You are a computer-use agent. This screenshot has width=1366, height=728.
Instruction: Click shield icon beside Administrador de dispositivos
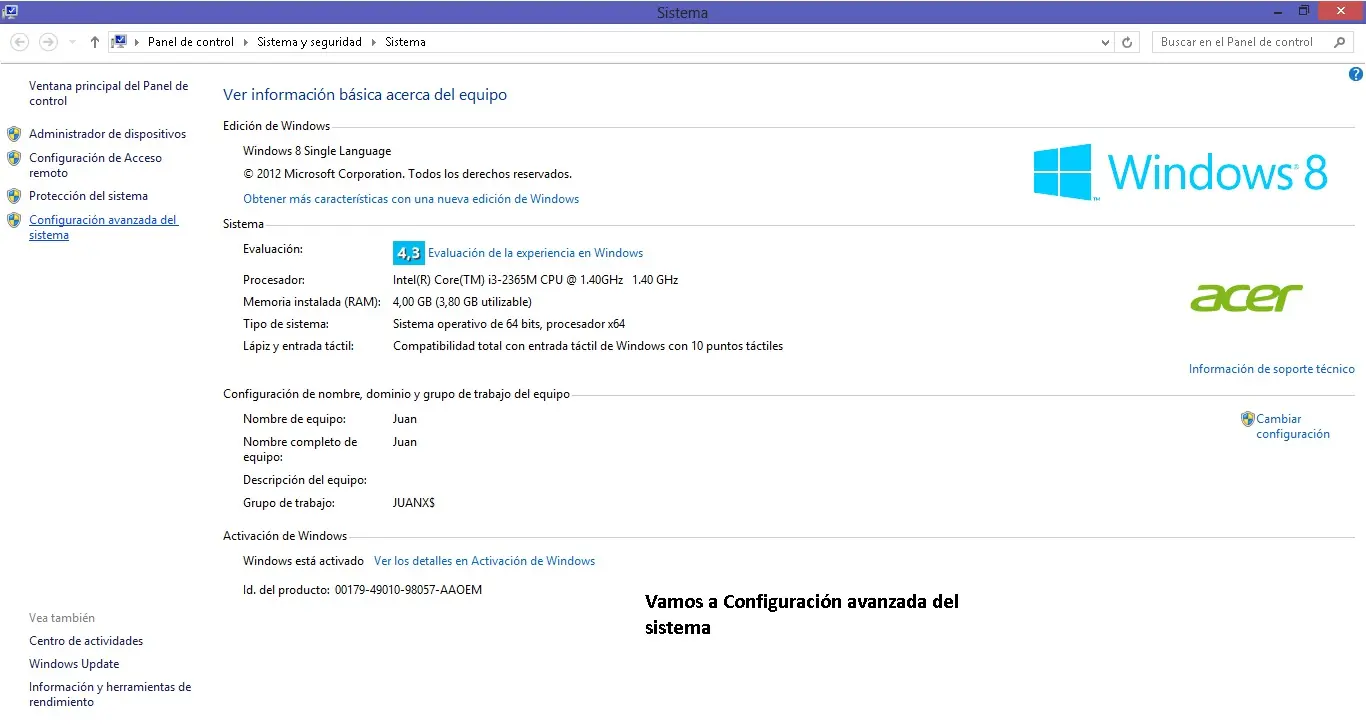click(x=14, y=133)
